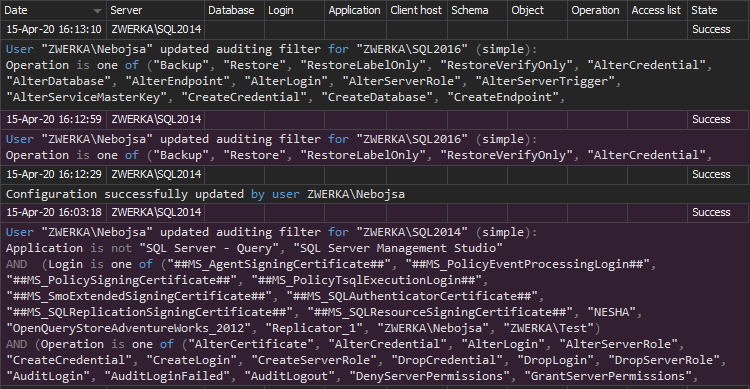The width and height of the screenshot is (750, 389).
Task: Click the Login column header
Action: 294,10
